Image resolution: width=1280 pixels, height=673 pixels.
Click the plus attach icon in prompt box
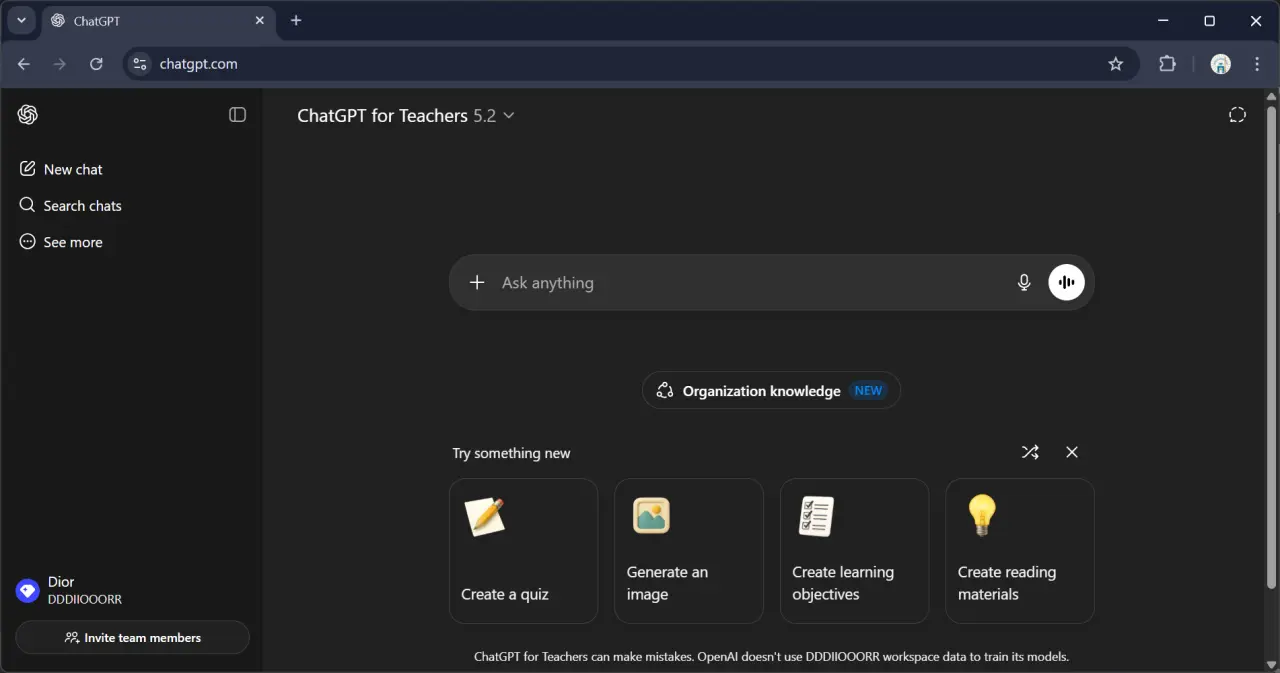(x=477, y=283)
